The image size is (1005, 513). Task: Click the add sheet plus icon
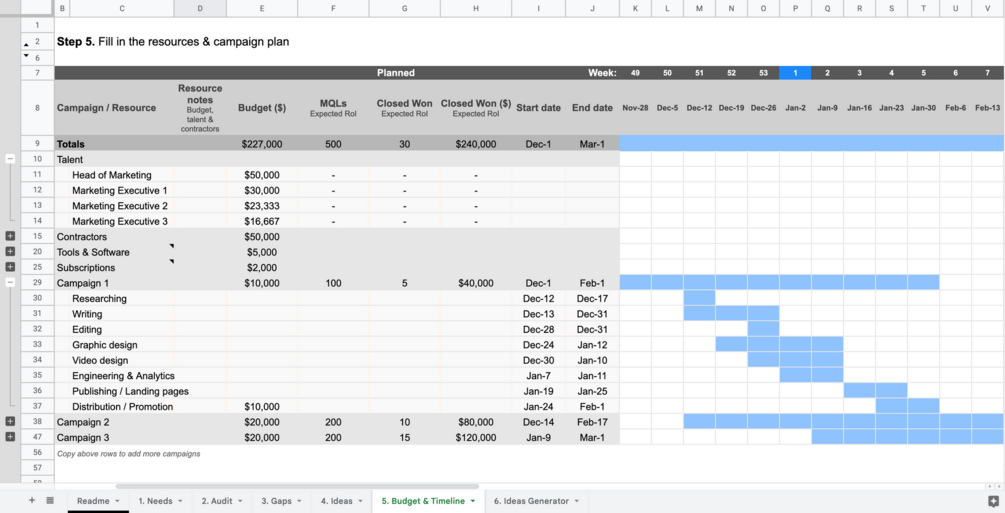coord(31,500)
